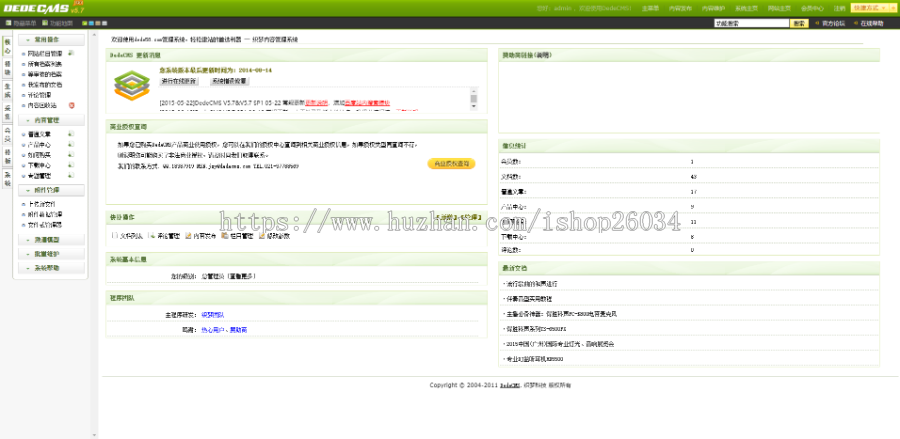Viewport: 900px width, 439px height.
Task: Open the 官方论坛 link
Action: coord(833,24)
